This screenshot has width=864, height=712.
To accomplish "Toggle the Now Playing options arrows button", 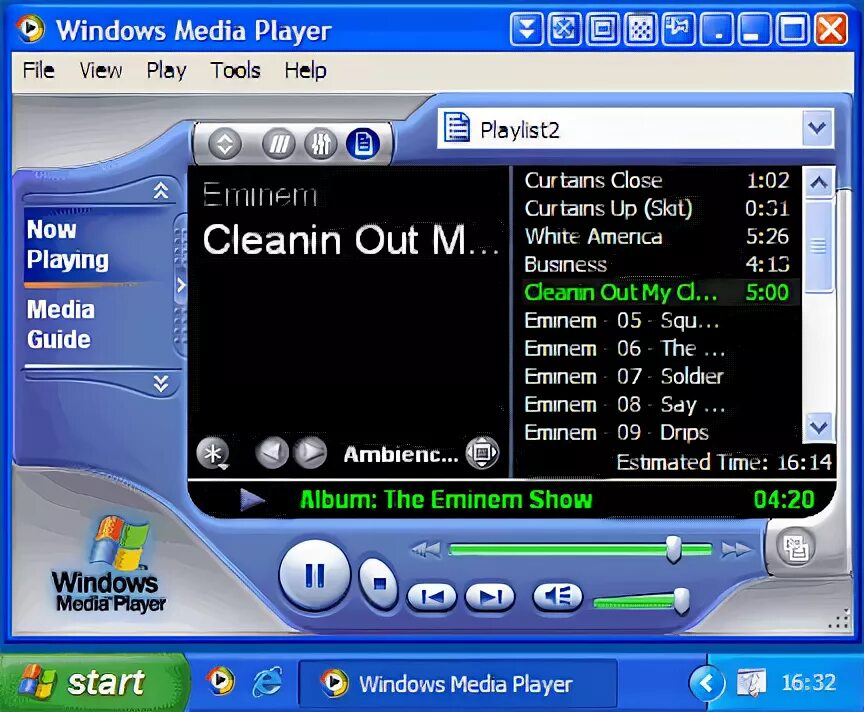I will 224,144.
